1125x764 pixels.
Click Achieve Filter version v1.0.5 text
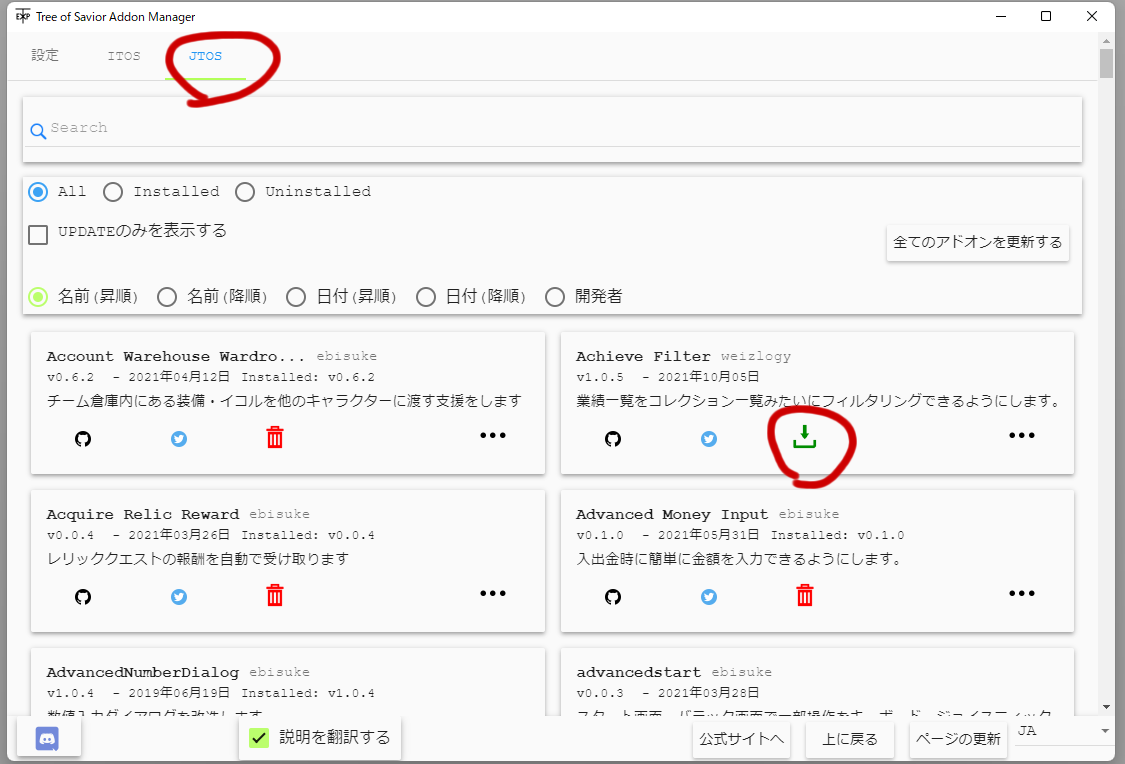pyautogui.click(x=600, y=377)
